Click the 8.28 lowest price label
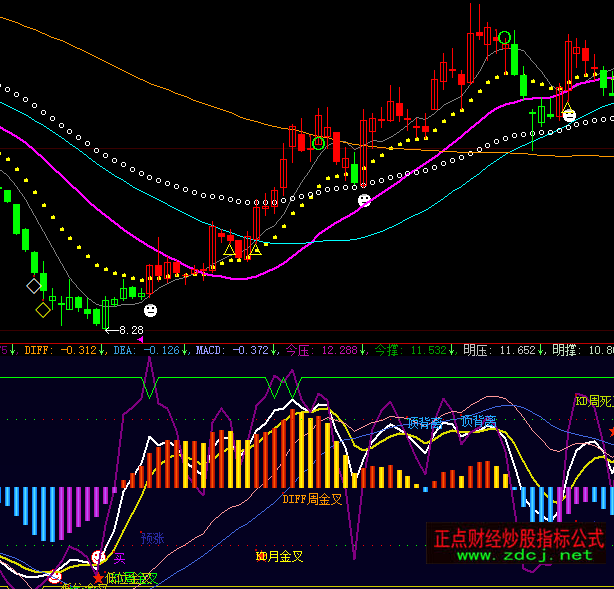Image resolution: width=614 pixels, height=589 pixels. pyautogui.click(x=131, y=329)
